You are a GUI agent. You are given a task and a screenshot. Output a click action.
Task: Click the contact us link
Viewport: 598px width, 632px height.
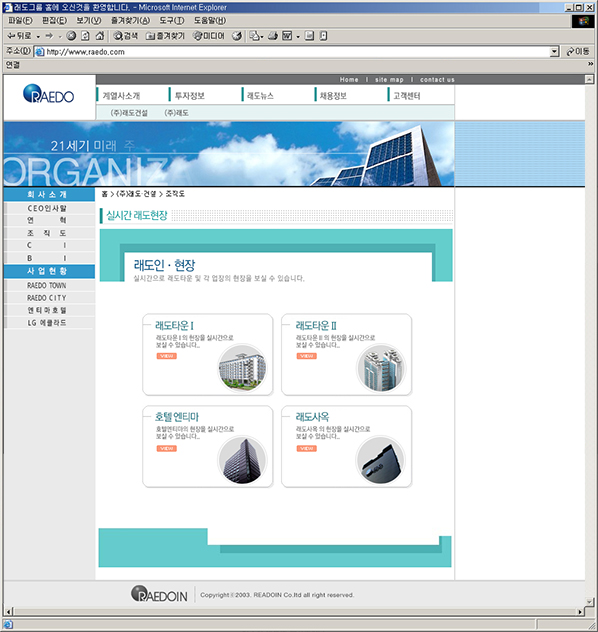tap(437, 79)
